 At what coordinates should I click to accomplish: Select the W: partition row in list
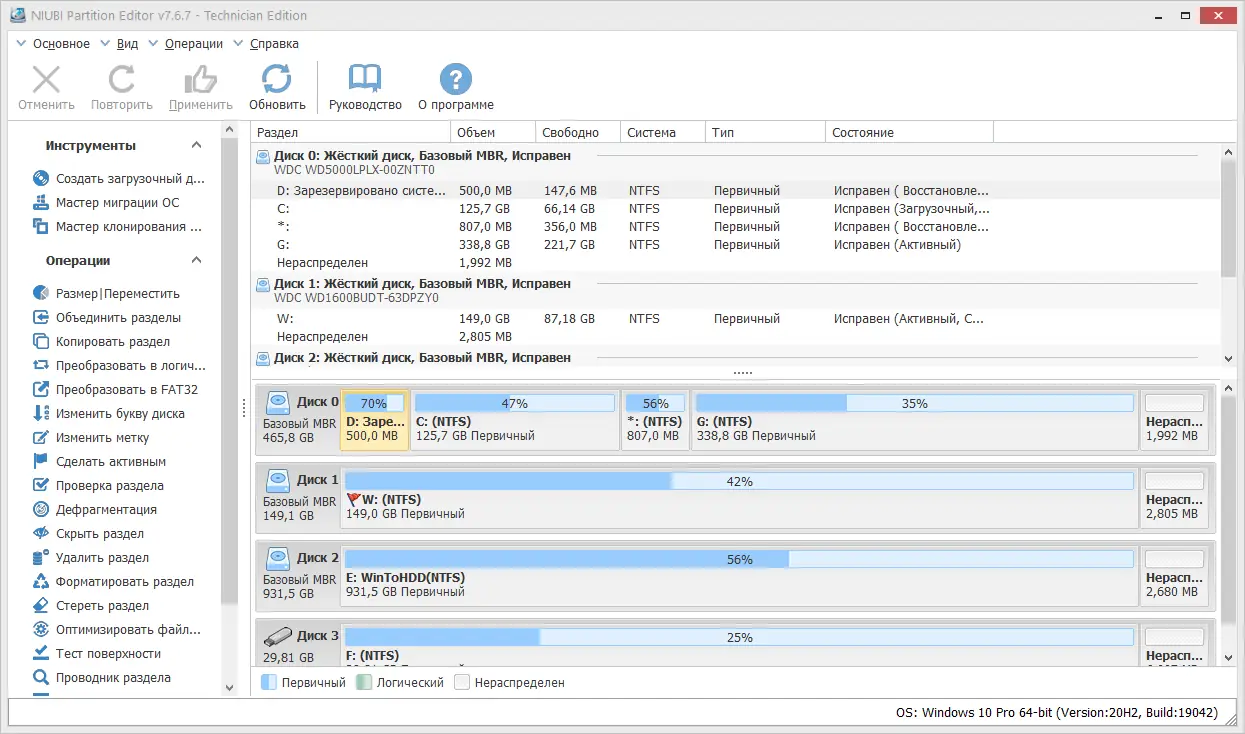tap(736, 319)
